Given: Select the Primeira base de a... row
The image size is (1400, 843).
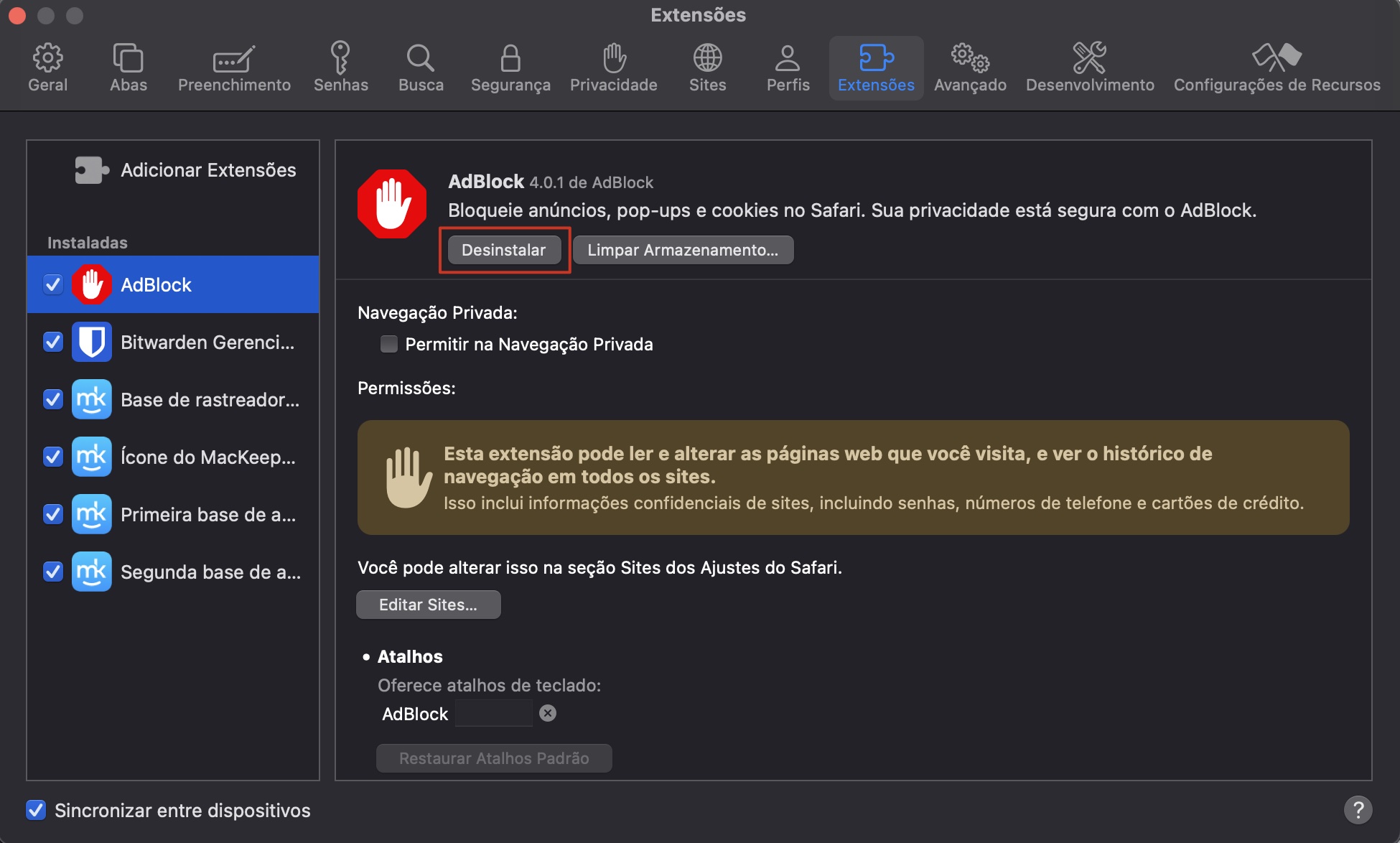Looking at the screenshot, I should (173, 514).
